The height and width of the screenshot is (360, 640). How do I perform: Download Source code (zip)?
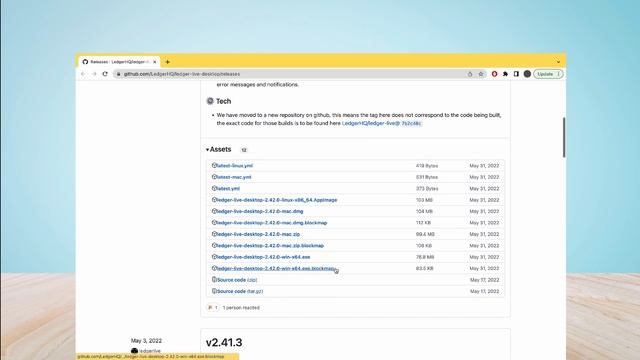pos(237,280)
